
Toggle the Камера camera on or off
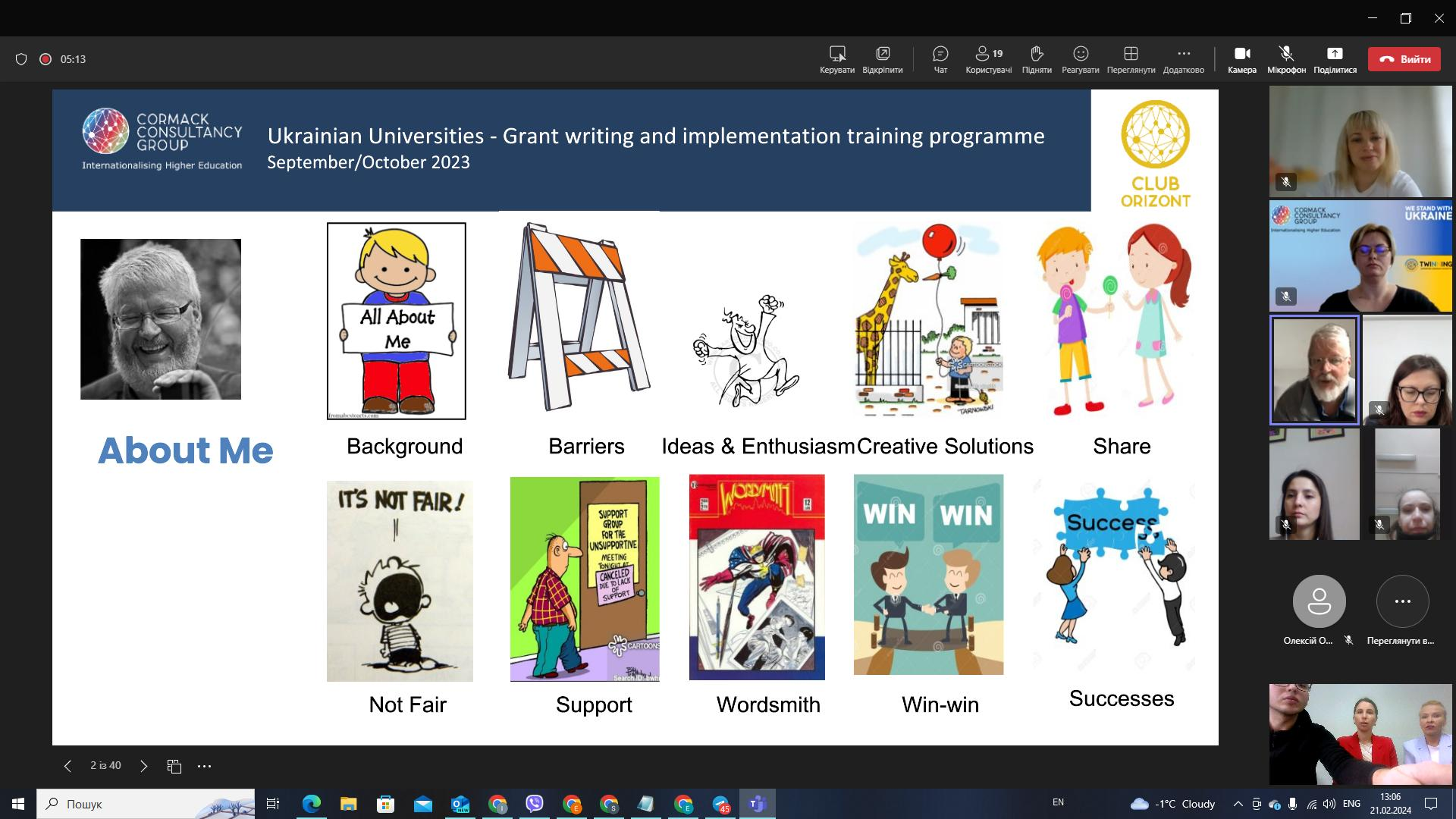pyautogui.click(x=1242, y=59)
